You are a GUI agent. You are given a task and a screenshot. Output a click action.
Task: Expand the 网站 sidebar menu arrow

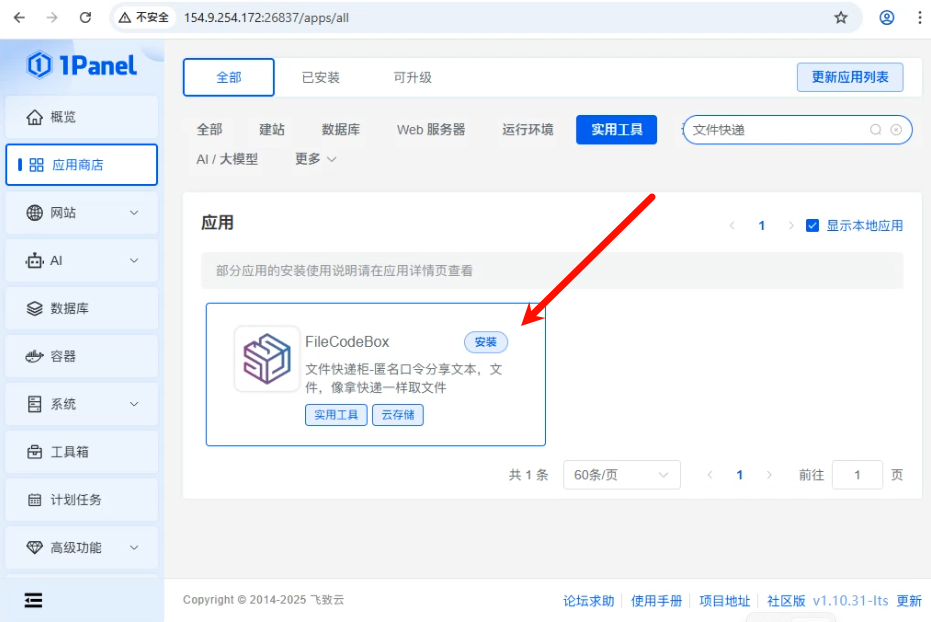point(134,212)
